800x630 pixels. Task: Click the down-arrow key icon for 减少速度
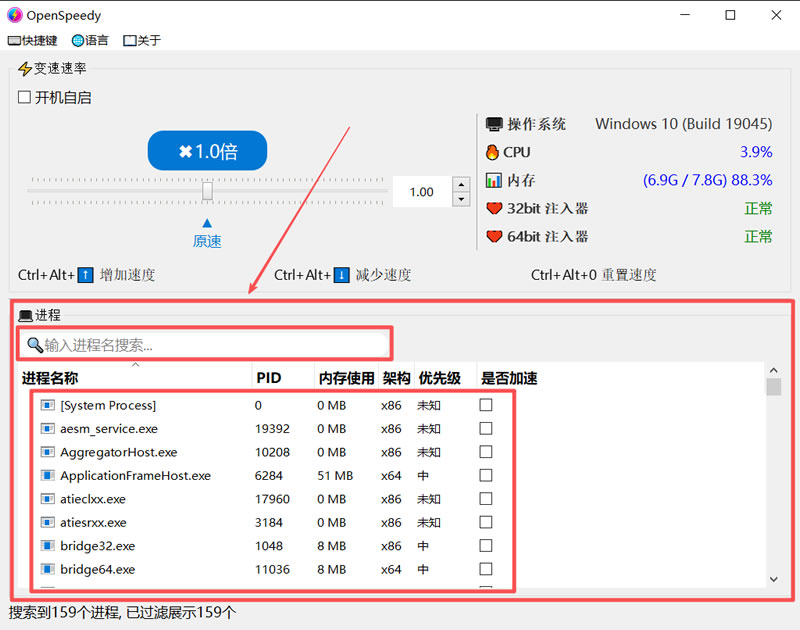[x=341, y=275]
